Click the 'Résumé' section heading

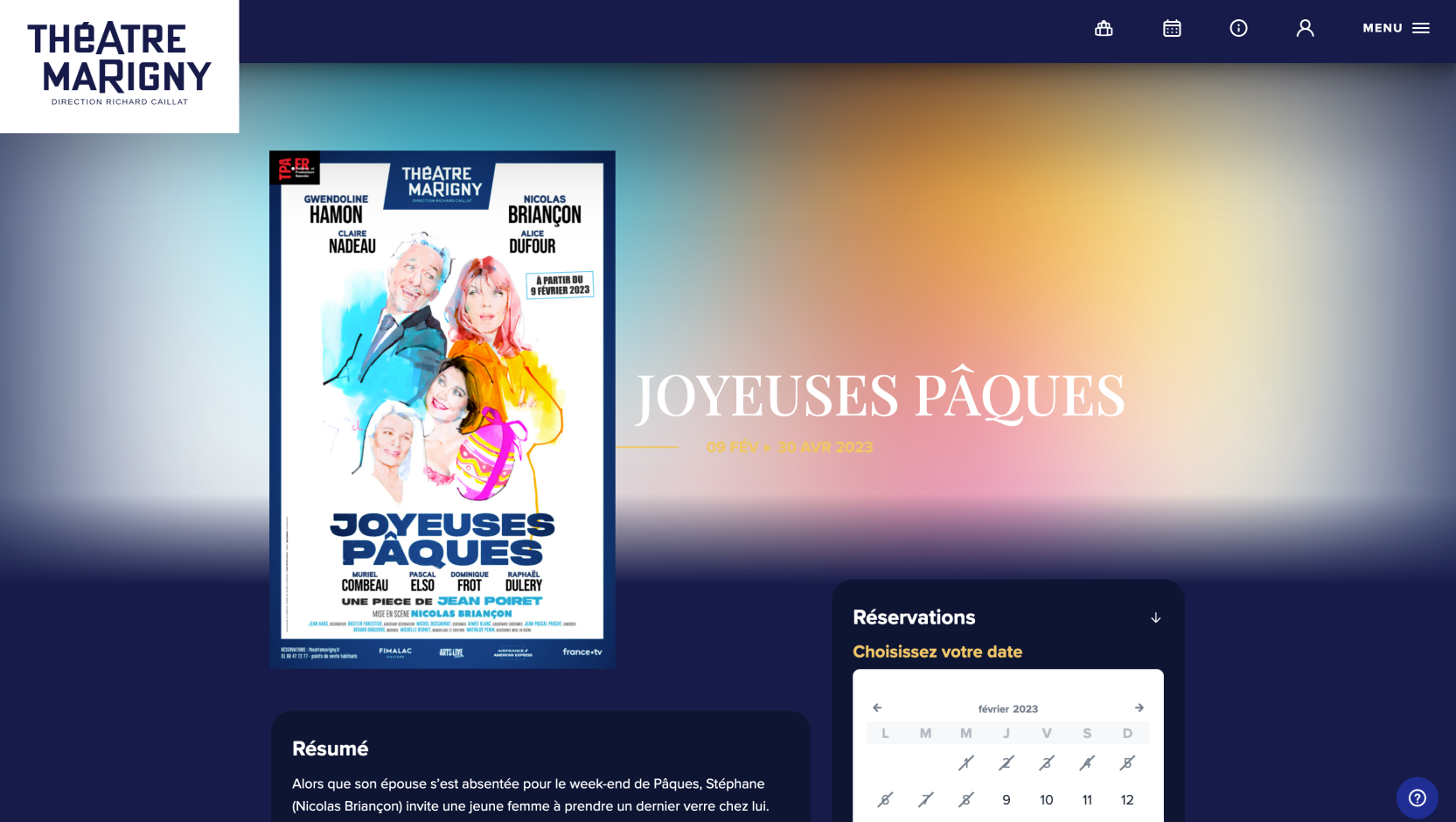[330, 749]
